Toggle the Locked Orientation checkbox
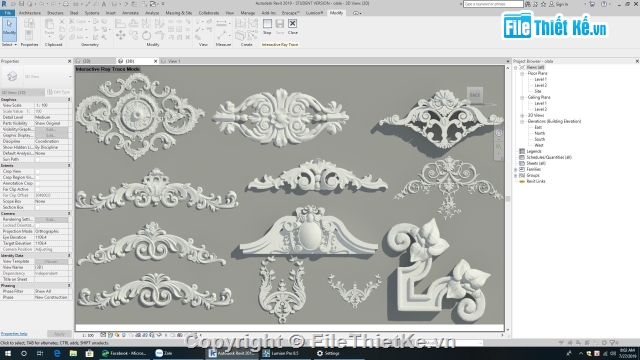This screenshot has width=640, height=360. tap(37, 225)
